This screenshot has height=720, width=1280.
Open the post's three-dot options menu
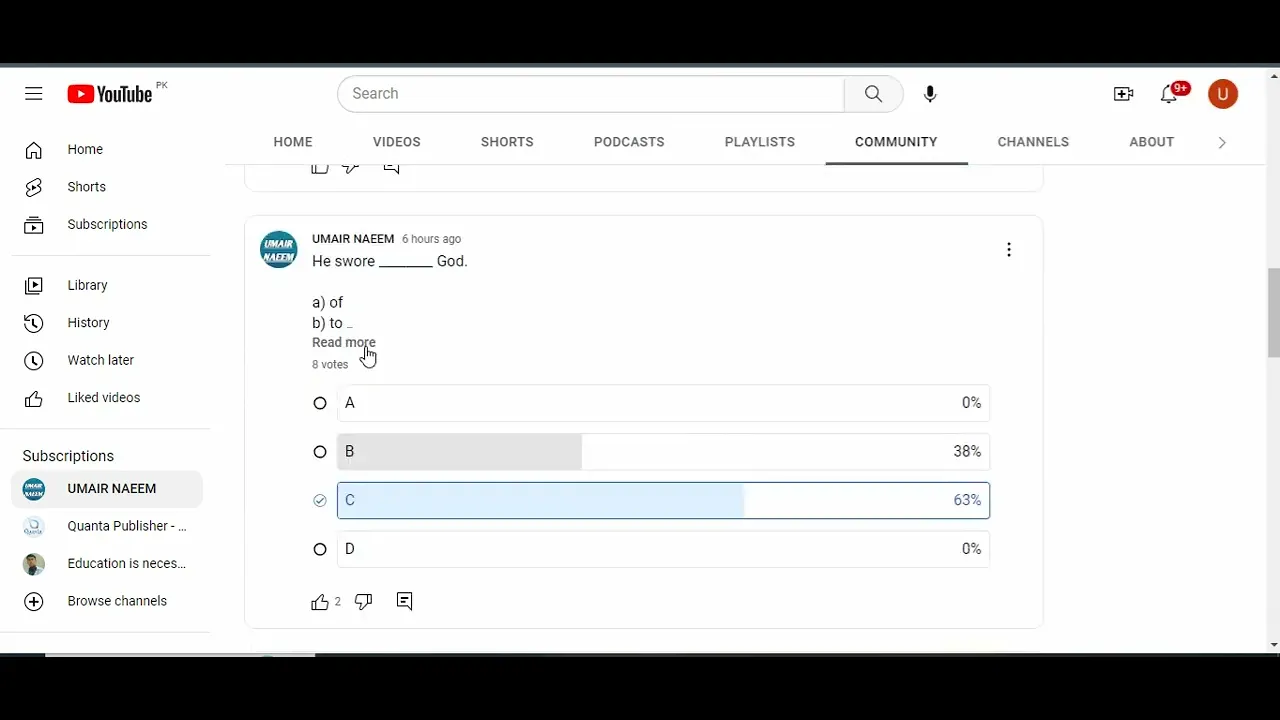[x=1009, y=250]
